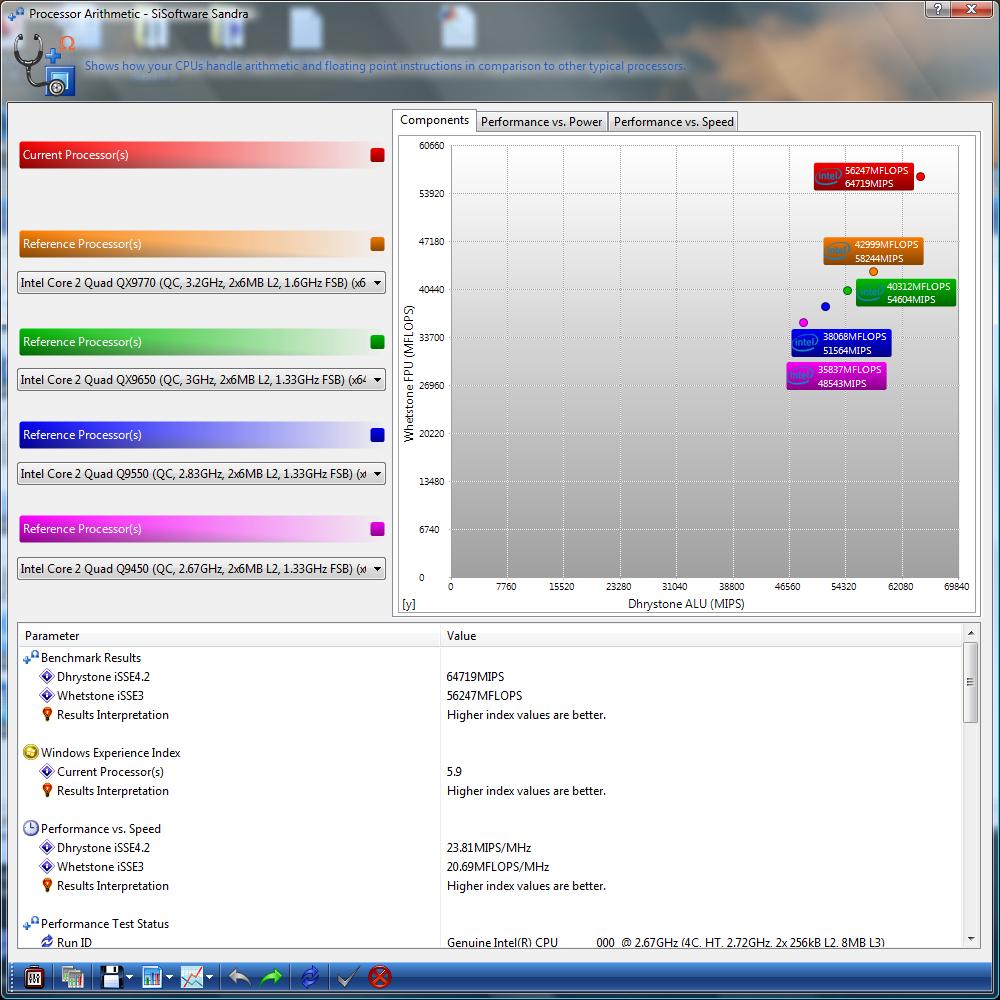The image size is (1000, 1000).
Task: Click the floppy disk save icon
Action: coord(112,976)
